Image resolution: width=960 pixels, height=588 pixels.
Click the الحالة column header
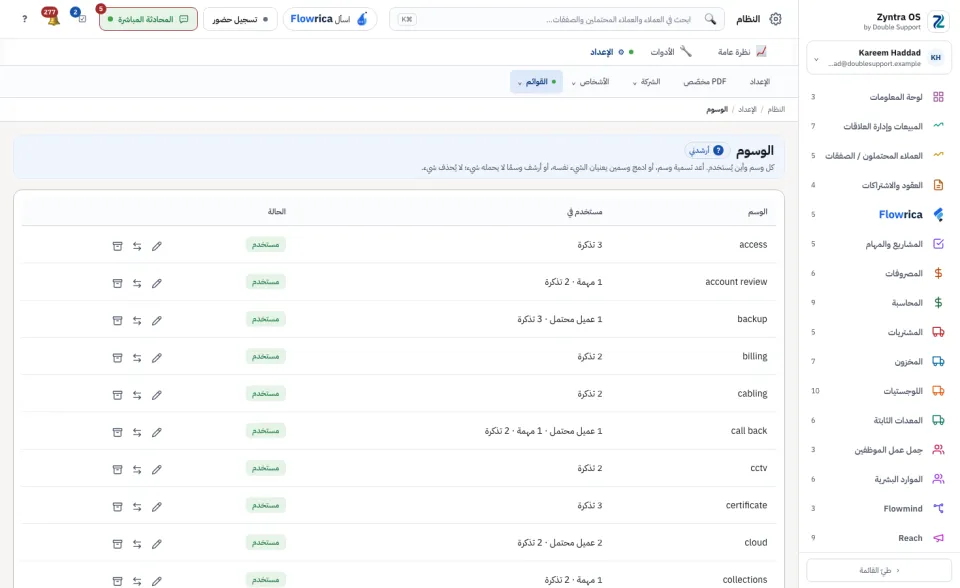(277, 211)
